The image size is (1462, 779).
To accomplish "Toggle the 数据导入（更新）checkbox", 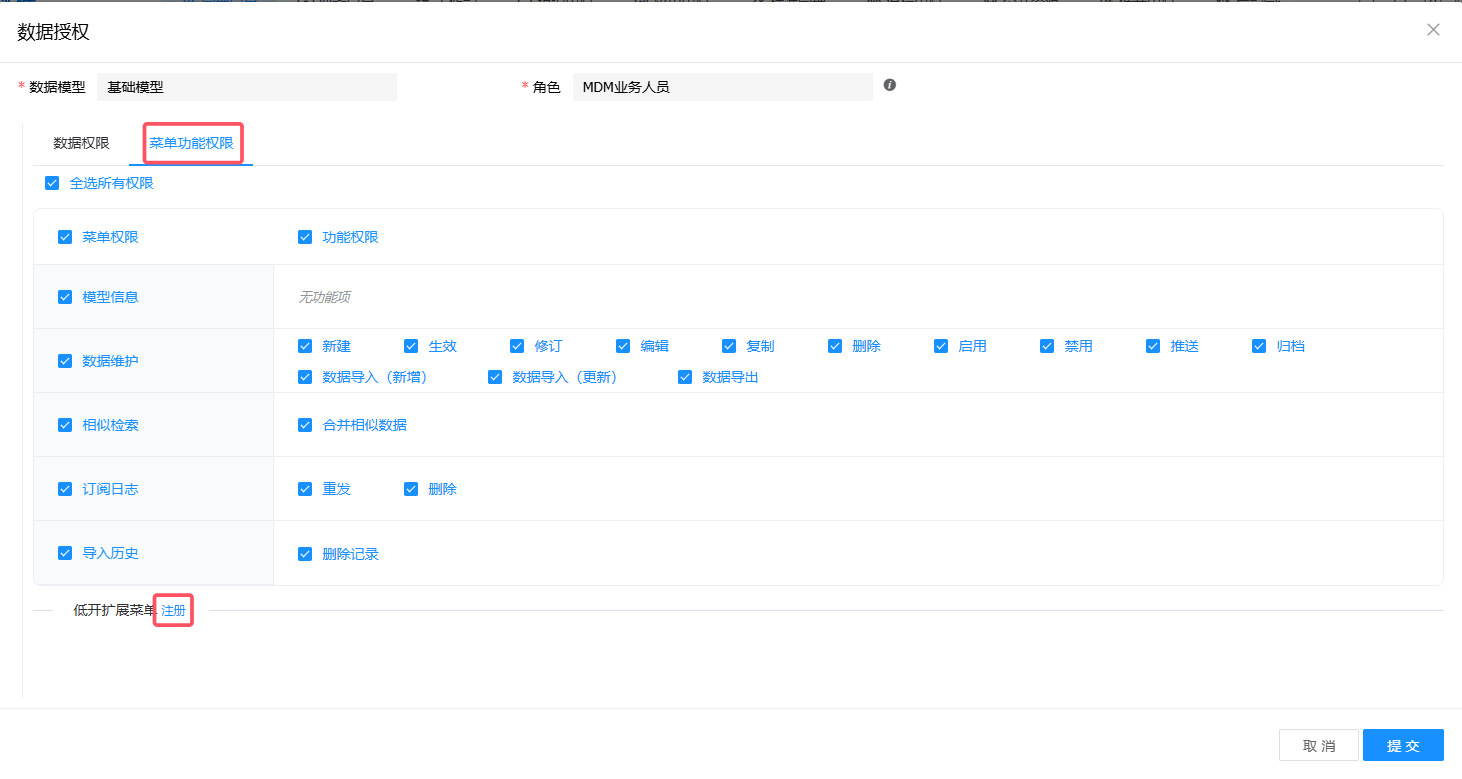I will tap(495, 377).
